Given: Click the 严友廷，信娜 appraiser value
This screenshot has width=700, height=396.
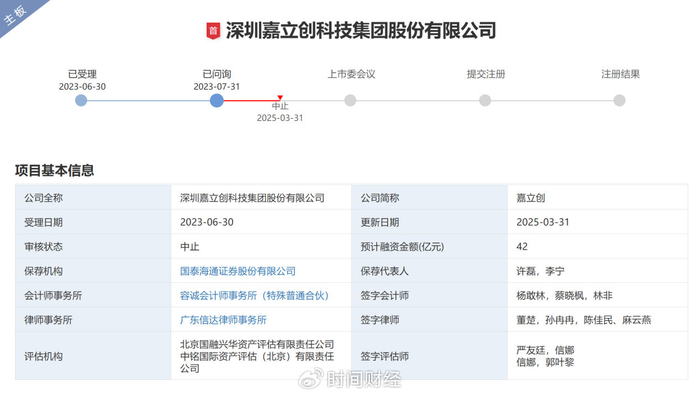Looking at the screenshot, I should point(545,350).
